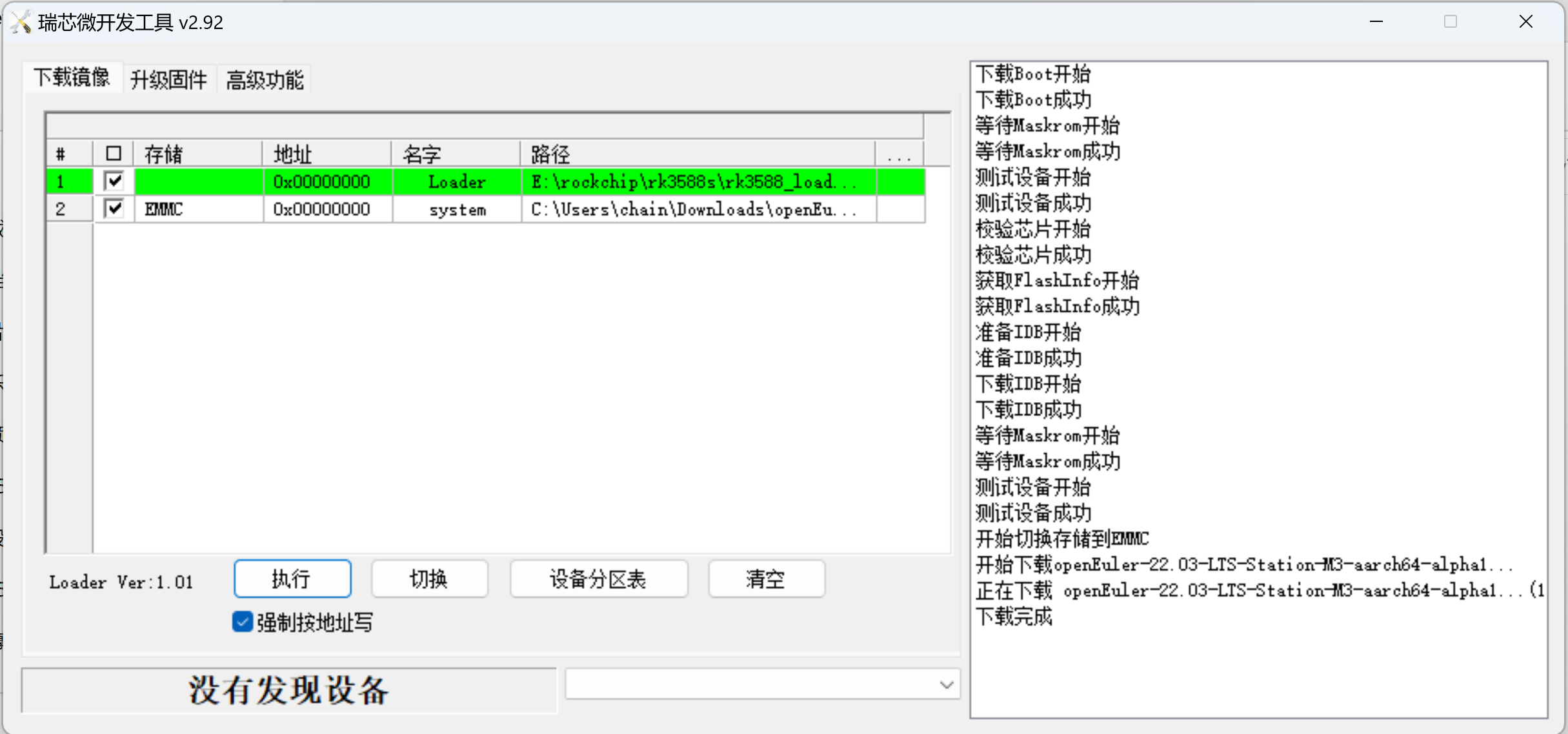Select the EMMC storage cell in row 2
1568x734 pixels.
[197, 209]
